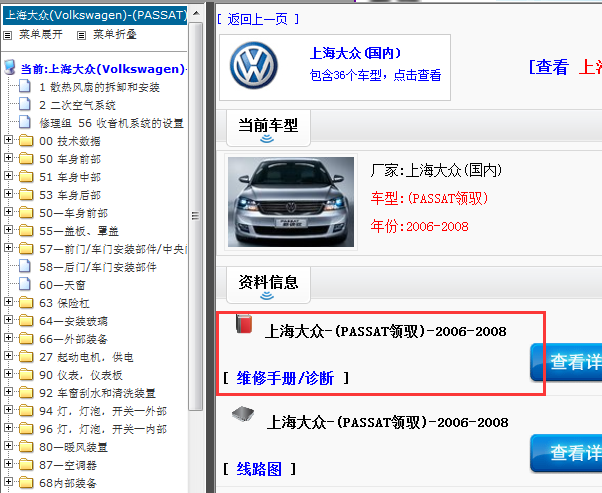Click the scroll-up arrow of tree panel
Viewport: 602px width, 493px height.
click(196, 13)
